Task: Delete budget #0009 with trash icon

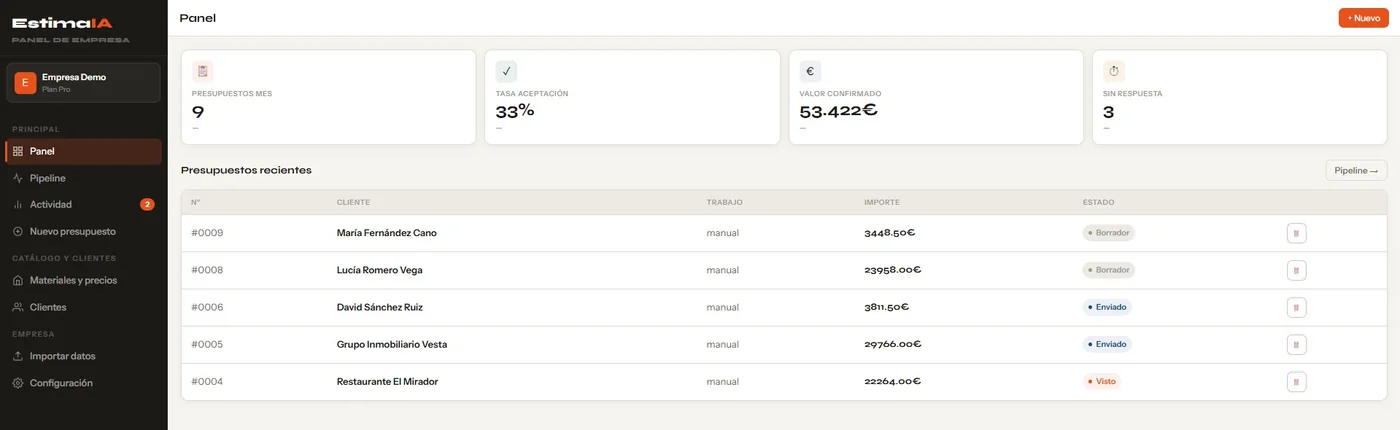Action: coord(1296,233)
